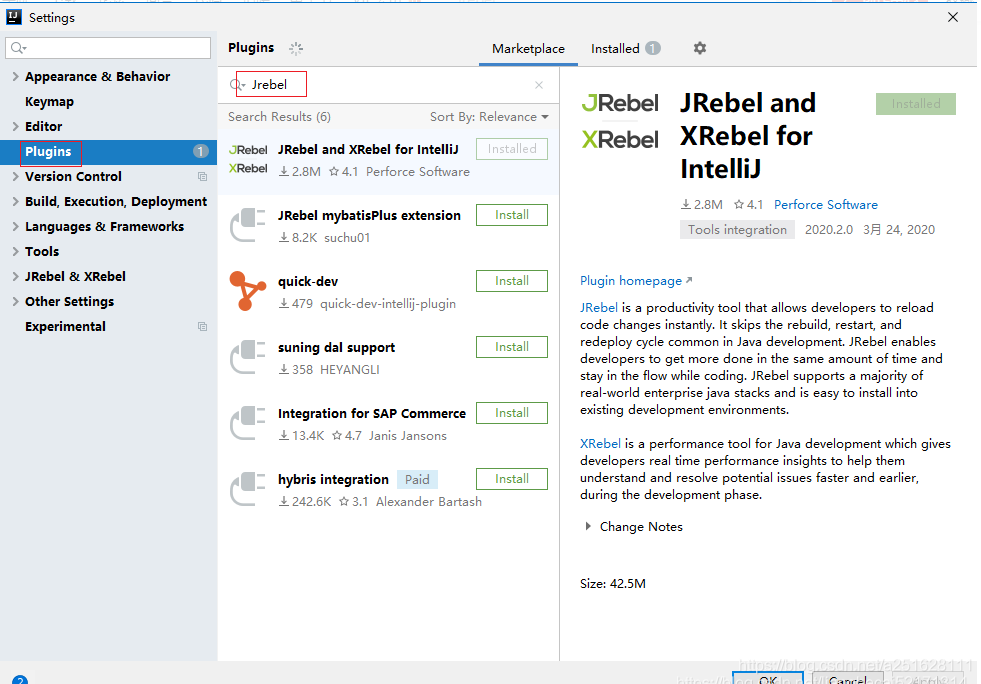Screen dimensions: 981x684
Task: Select the hybris integration title
Action: pyautogui.click(x=333, y=479)
